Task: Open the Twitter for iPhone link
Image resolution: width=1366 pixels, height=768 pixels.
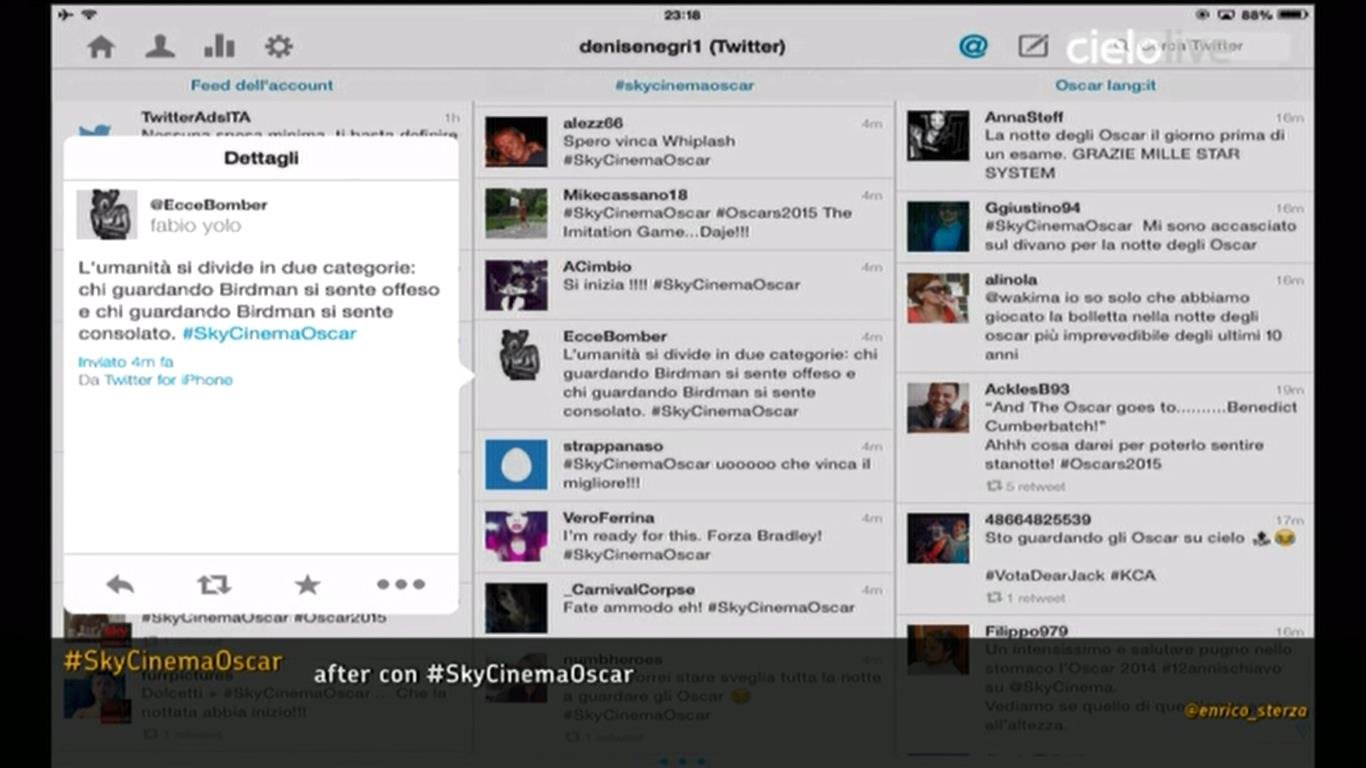Action: tap(169, 380)
